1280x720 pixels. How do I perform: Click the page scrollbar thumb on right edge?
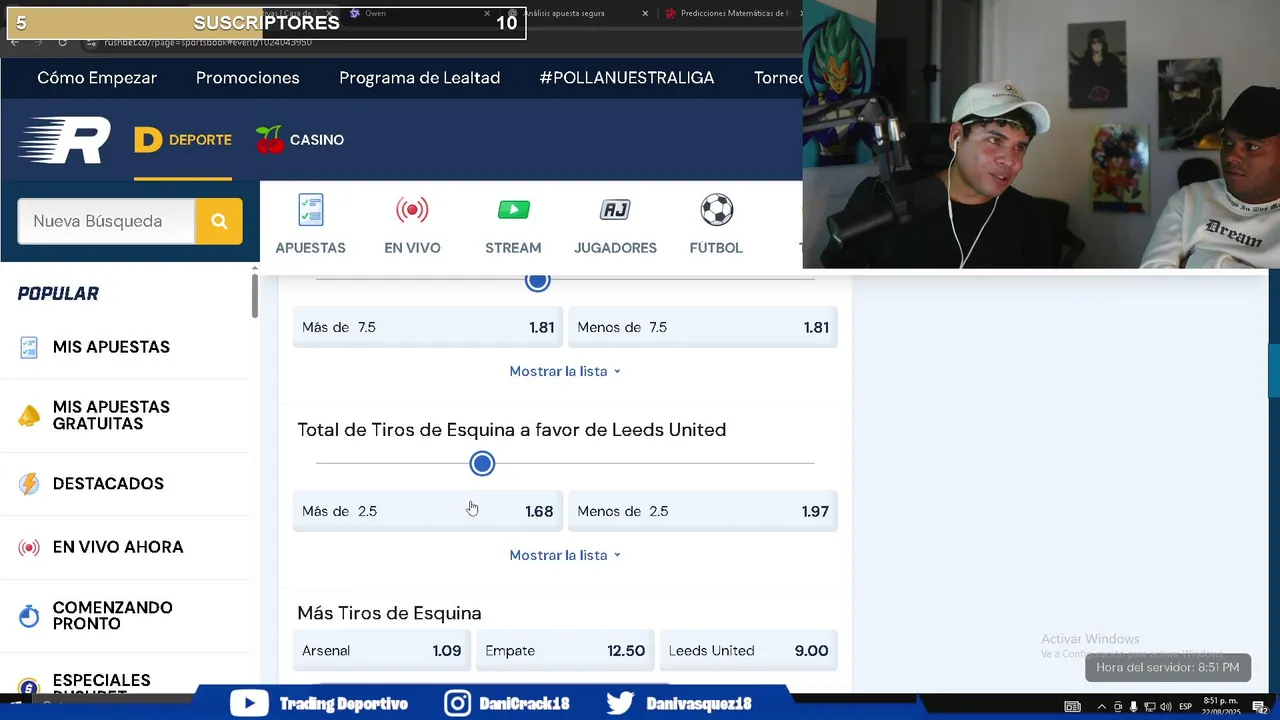coord(1274,370)
